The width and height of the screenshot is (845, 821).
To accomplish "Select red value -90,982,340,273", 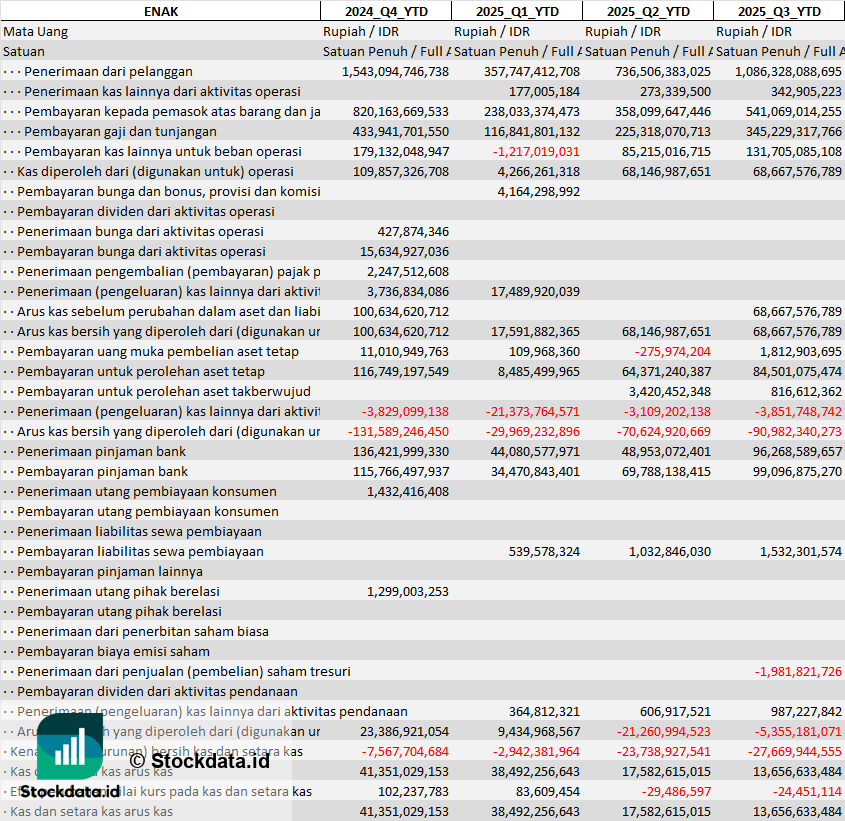I will point(795,431).
